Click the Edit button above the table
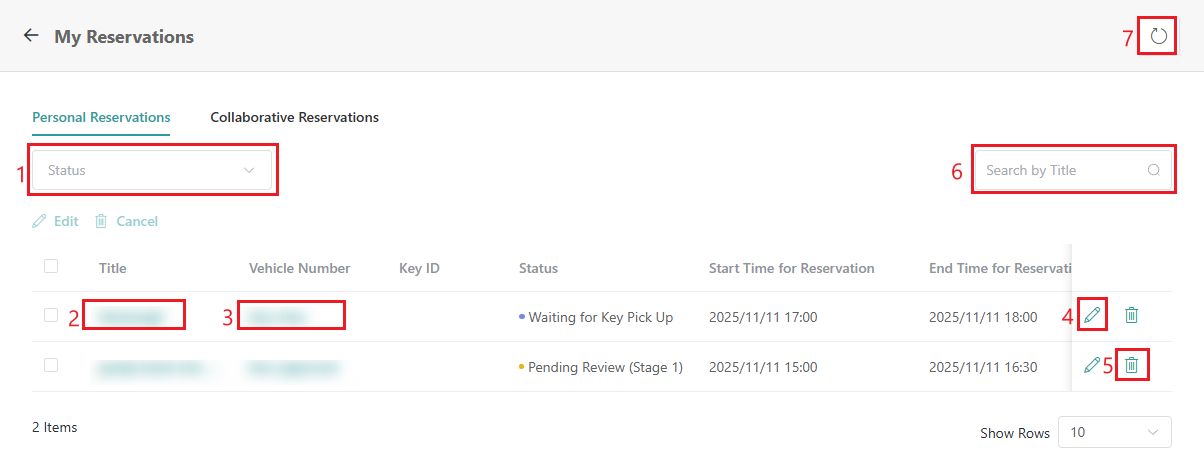 (56, 221)
